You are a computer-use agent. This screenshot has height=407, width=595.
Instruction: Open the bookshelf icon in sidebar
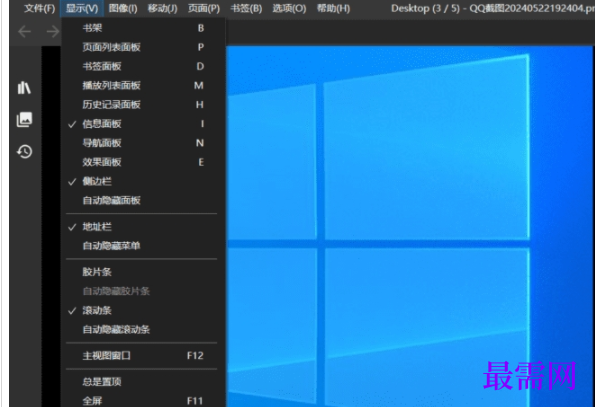24,88
